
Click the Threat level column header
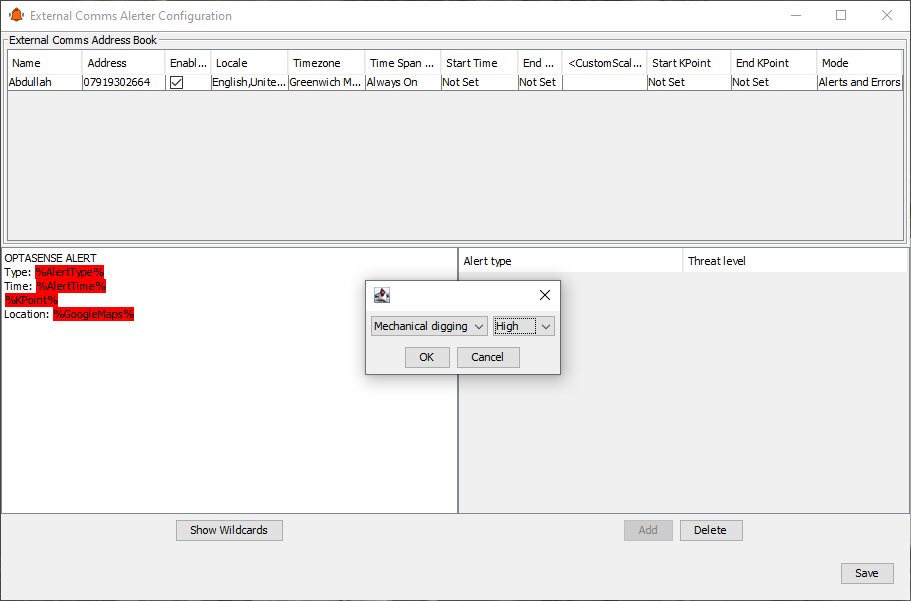tap(794, 261)
